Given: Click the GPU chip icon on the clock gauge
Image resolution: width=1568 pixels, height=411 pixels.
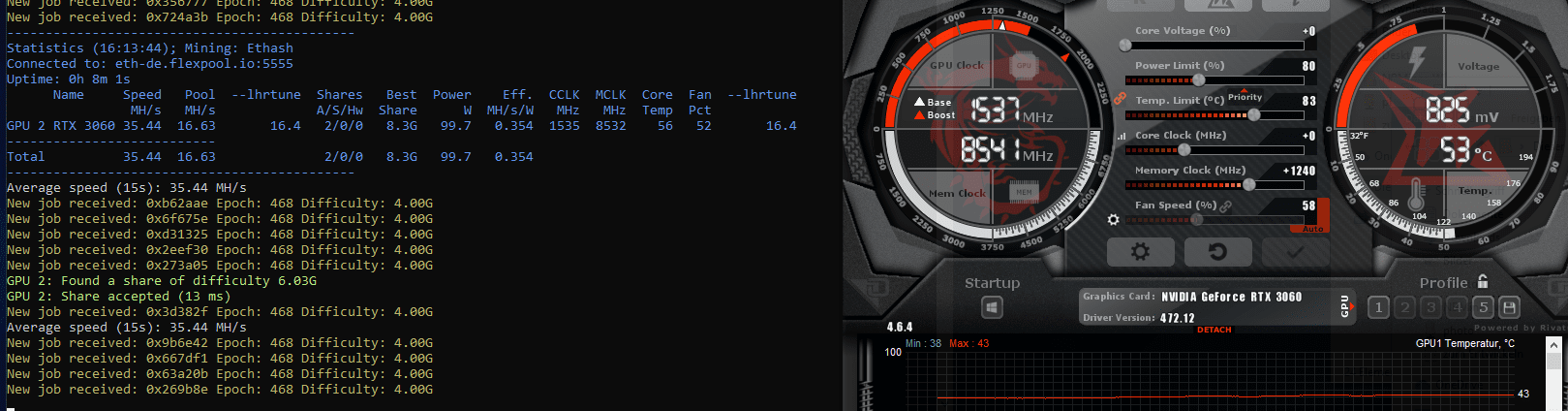Looking at the screenshot, I should click(1024, 65).
